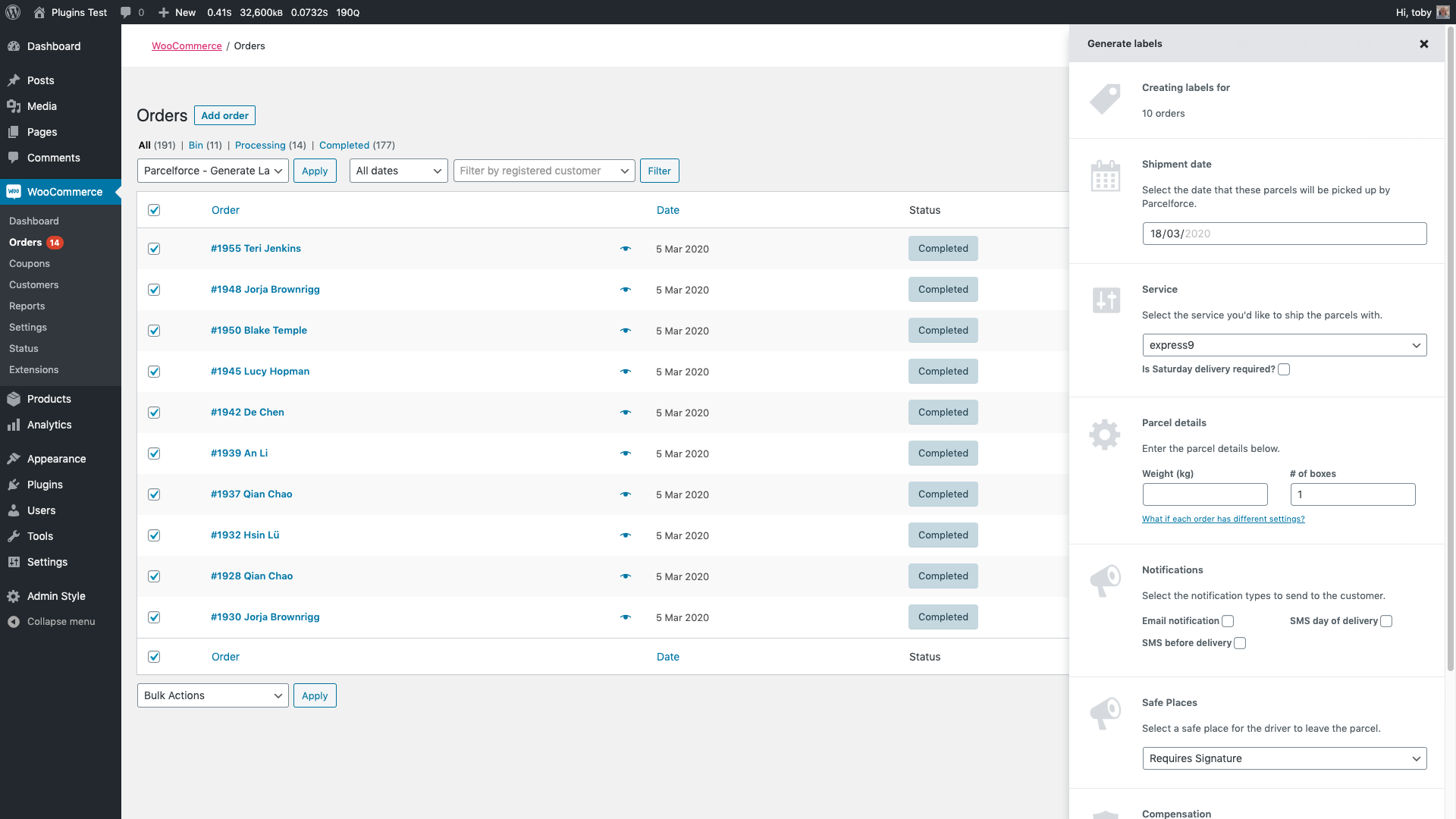This screenshot has height=819, width=1456.
Task: Sort orders by Date column header
Action: click(x=668, y=210)
